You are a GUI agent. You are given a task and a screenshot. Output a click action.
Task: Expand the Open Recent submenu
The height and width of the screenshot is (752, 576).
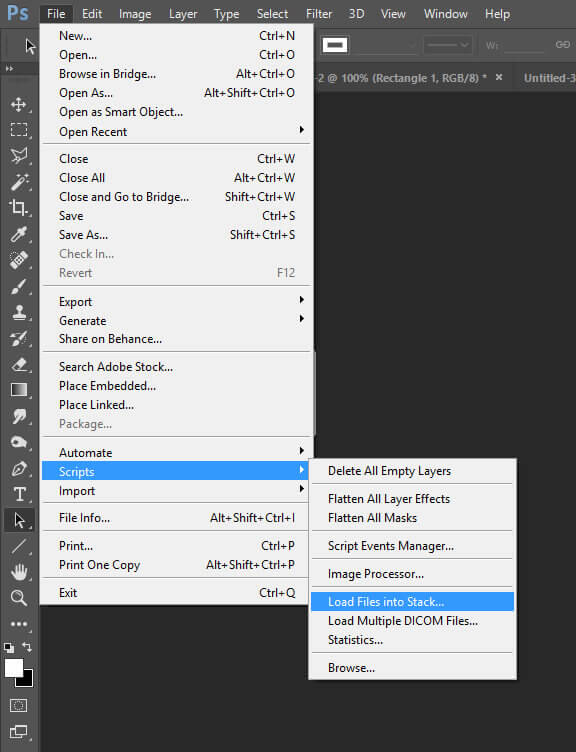coord(176,131)
